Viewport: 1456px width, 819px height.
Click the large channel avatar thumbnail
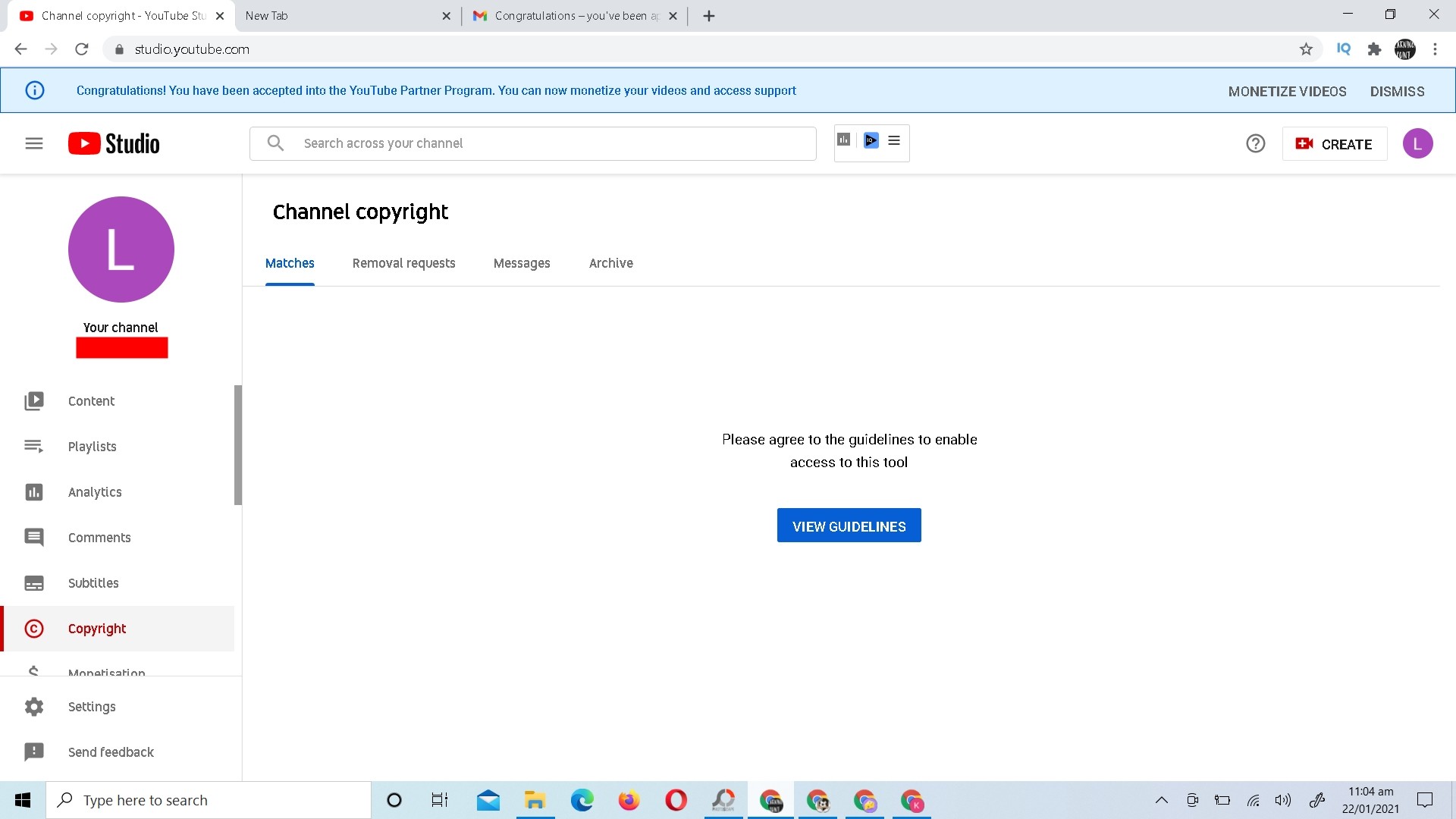pyautogui.click(x=121, y=249)
